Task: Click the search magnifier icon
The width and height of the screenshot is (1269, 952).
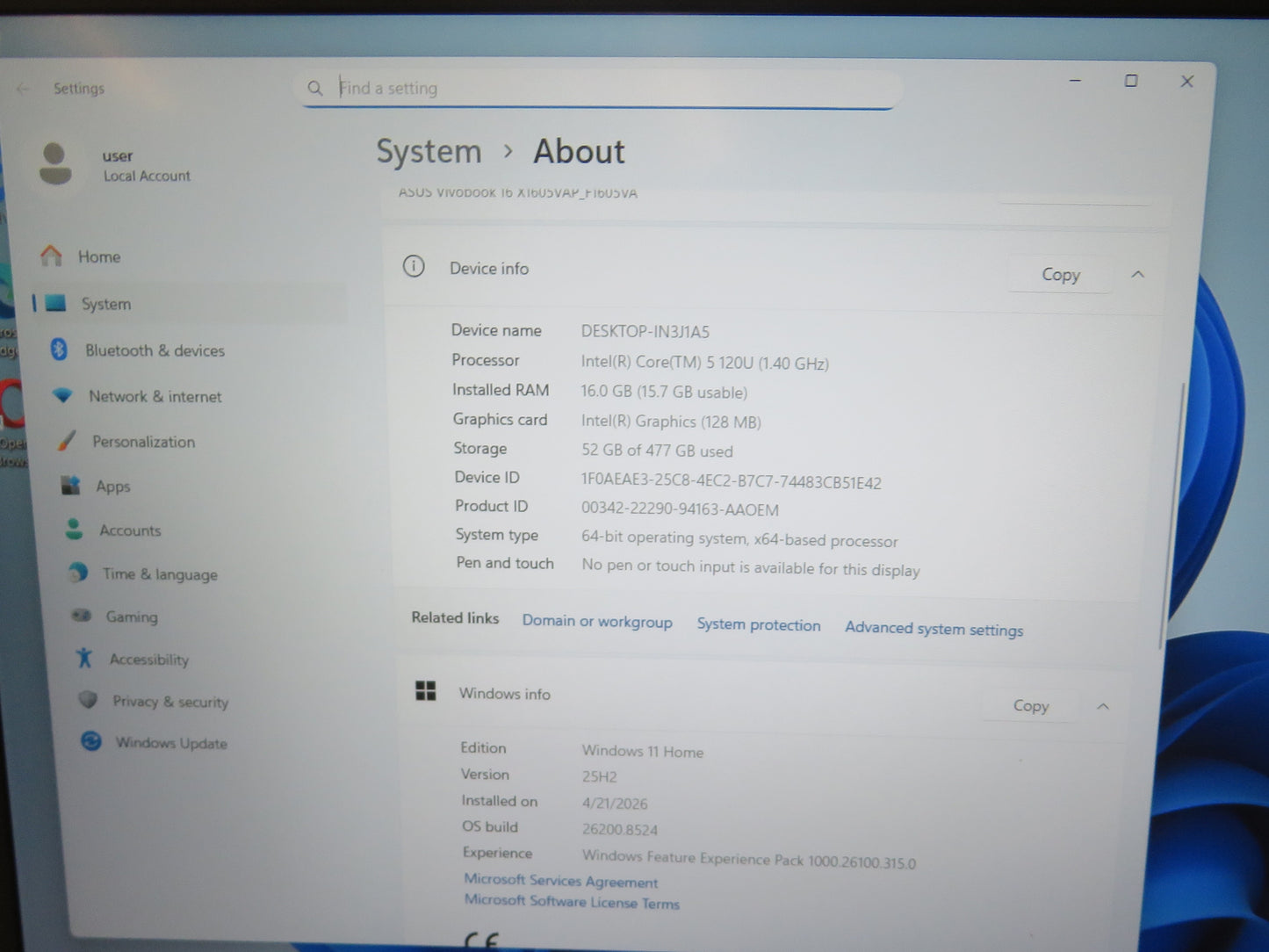Action: click(315, 88)
